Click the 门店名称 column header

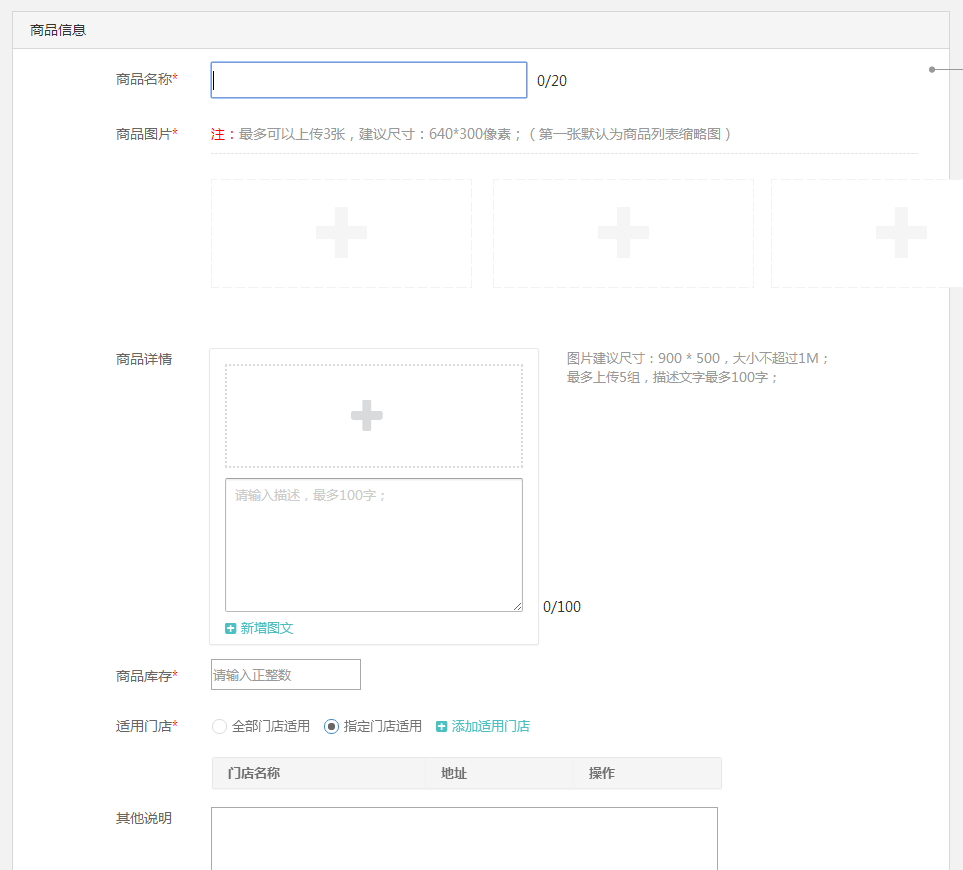[x=254, y=773]
